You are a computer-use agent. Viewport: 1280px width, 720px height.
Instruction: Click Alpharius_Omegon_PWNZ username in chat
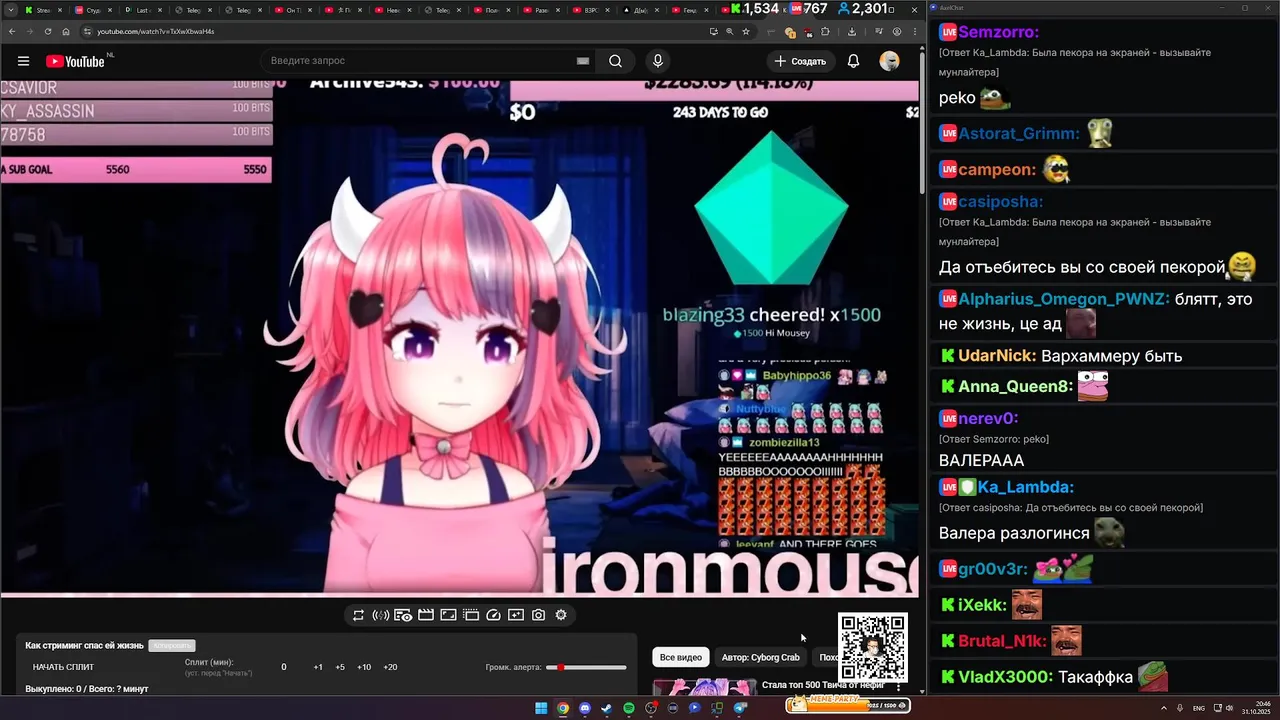pyautogui.click(x=1063, y=299)
